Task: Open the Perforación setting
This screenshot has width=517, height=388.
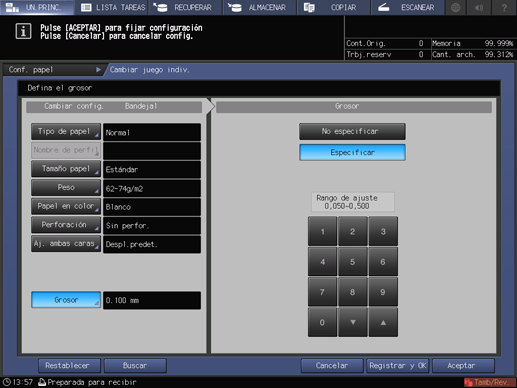Action: tap(66, 225)
